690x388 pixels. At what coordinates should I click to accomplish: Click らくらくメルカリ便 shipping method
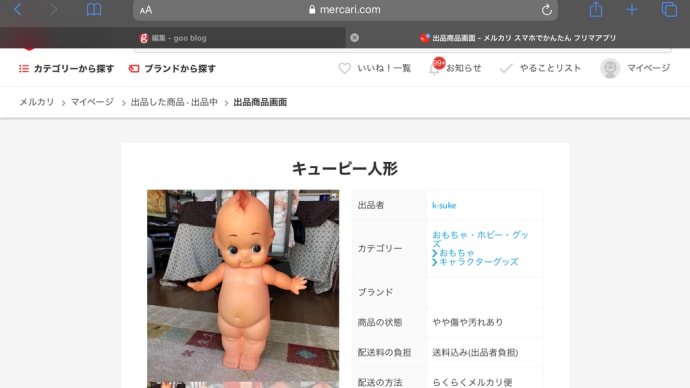[x=472, y=382]
